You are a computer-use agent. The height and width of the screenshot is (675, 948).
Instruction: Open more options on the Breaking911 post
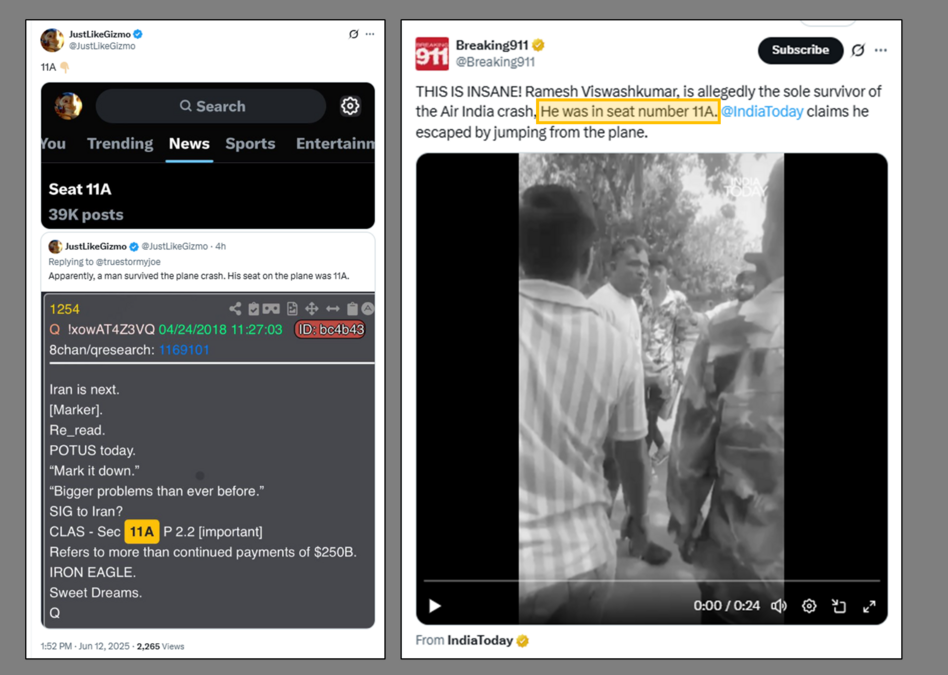coord(881,50)
